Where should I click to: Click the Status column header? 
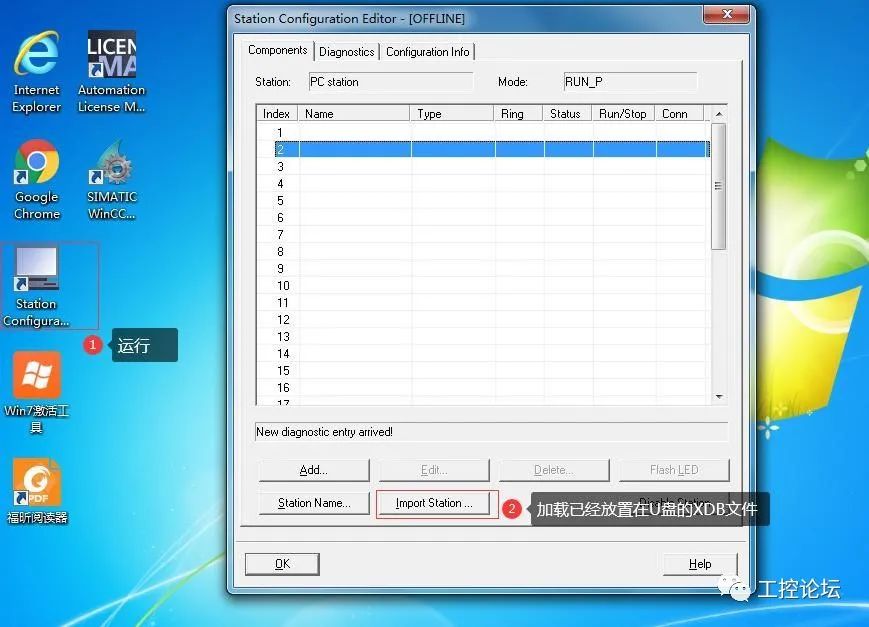(568, 114)
